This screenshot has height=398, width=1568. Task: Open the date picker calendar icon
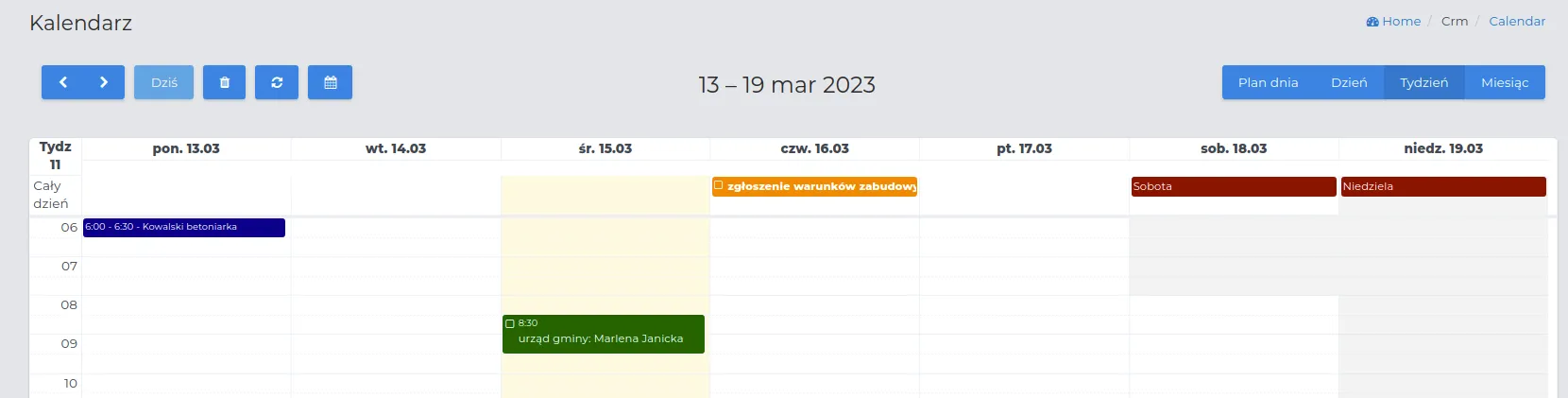(x=331, y=82)
